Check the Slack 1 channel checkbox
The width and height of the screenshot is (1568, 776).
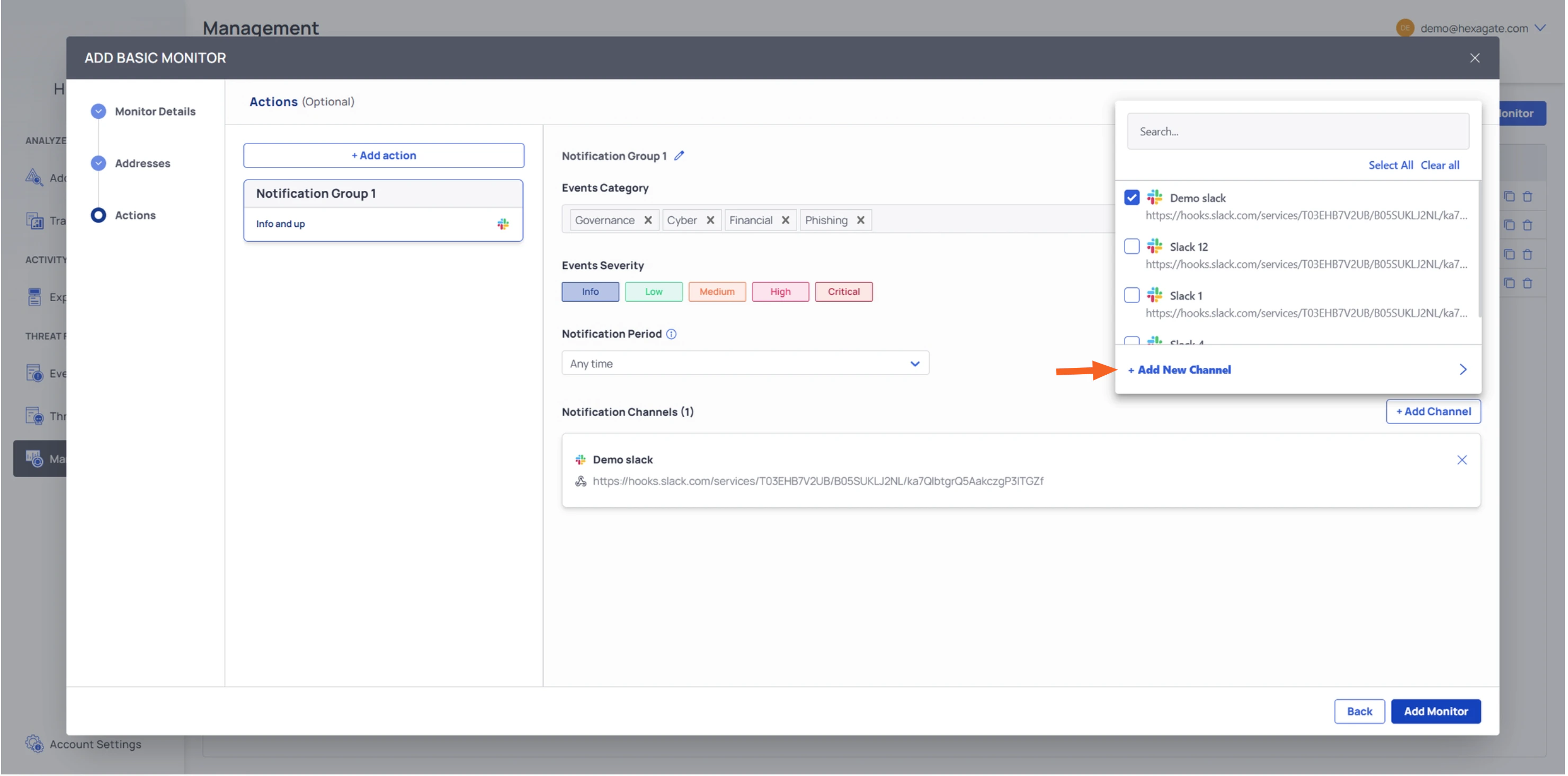1132,295
